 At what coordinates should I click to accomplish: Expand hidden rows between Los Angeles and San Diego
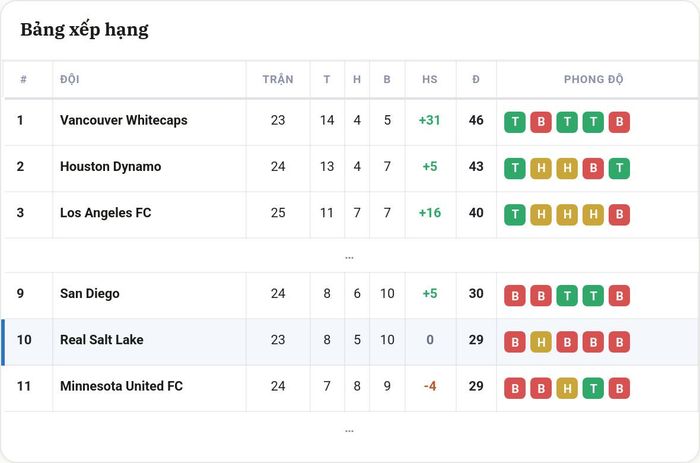pos(349,257)
